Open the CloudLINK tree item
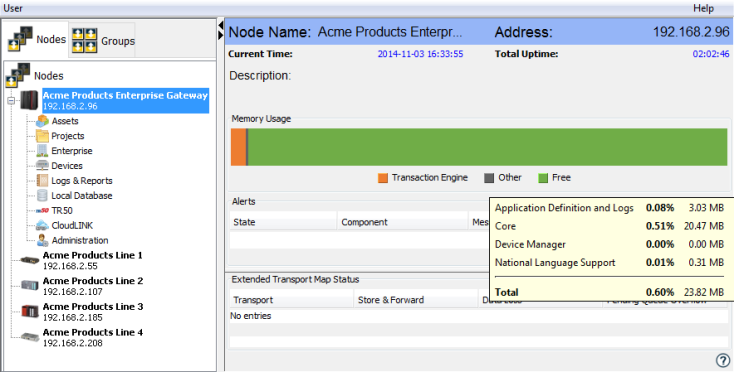 (72, 226)
